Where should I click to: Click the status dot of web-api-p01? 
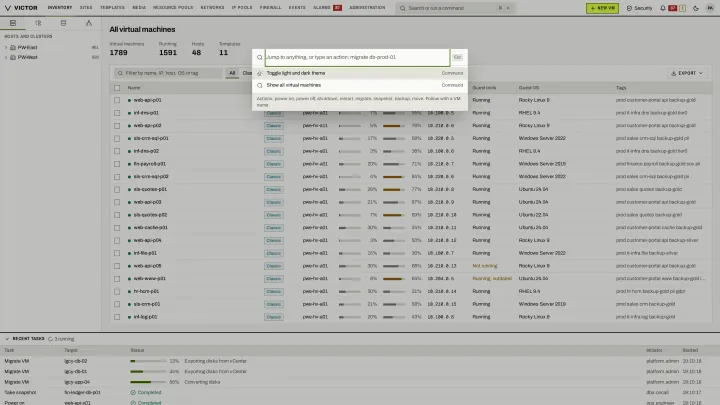click(x=129, y=100)
